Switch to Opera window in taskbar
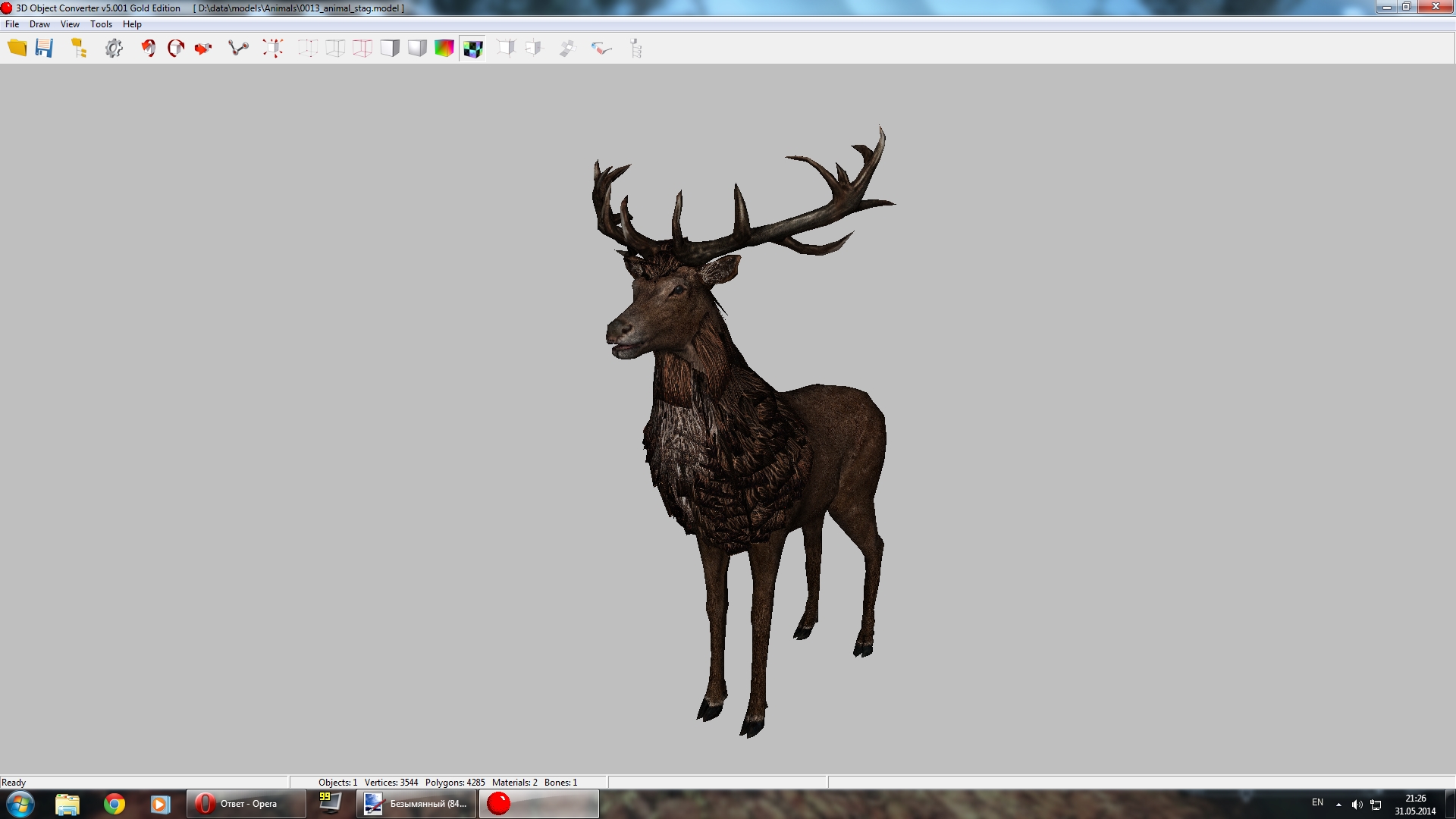The width and height of the screenshot is (1456, 819). point(246,804)
